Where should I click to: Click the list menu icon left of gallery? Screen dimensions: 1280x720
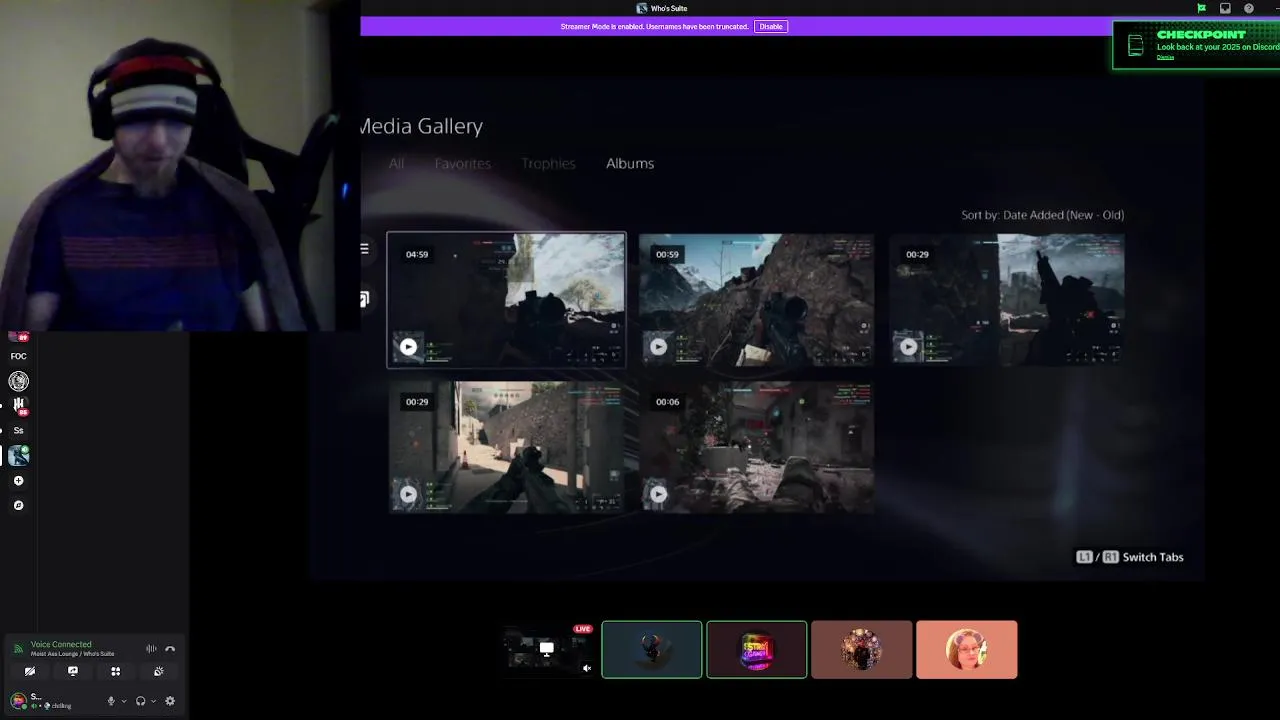[364, 249]
